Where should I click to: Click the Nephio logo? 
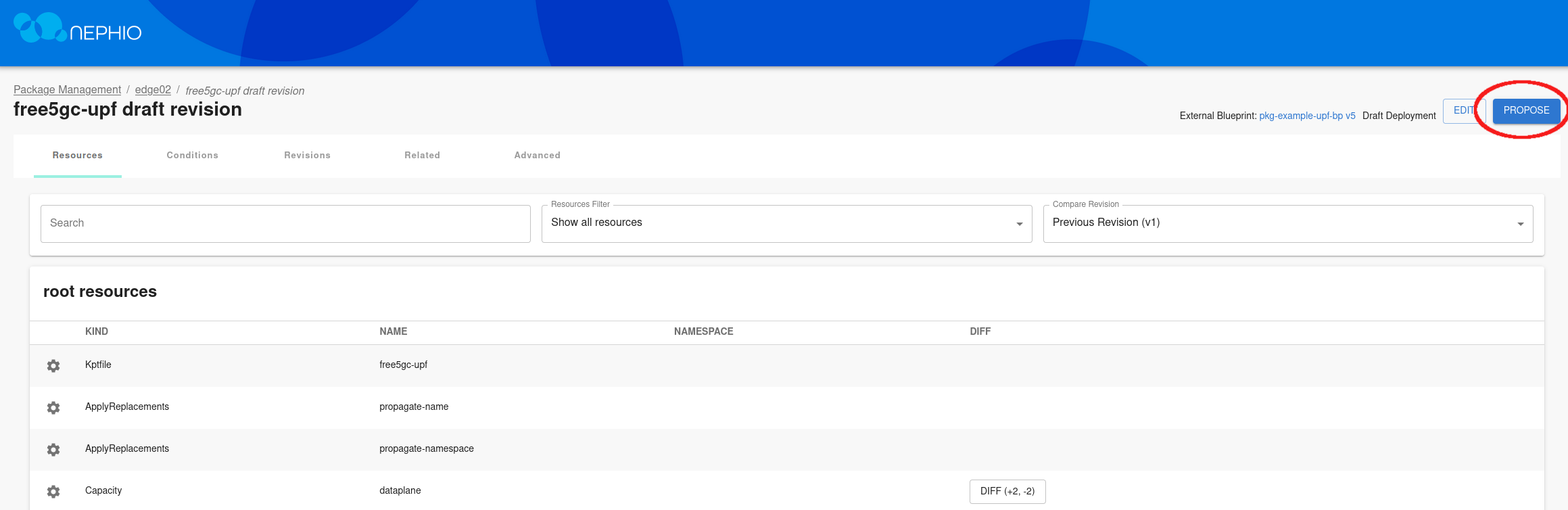coord(78,28)
